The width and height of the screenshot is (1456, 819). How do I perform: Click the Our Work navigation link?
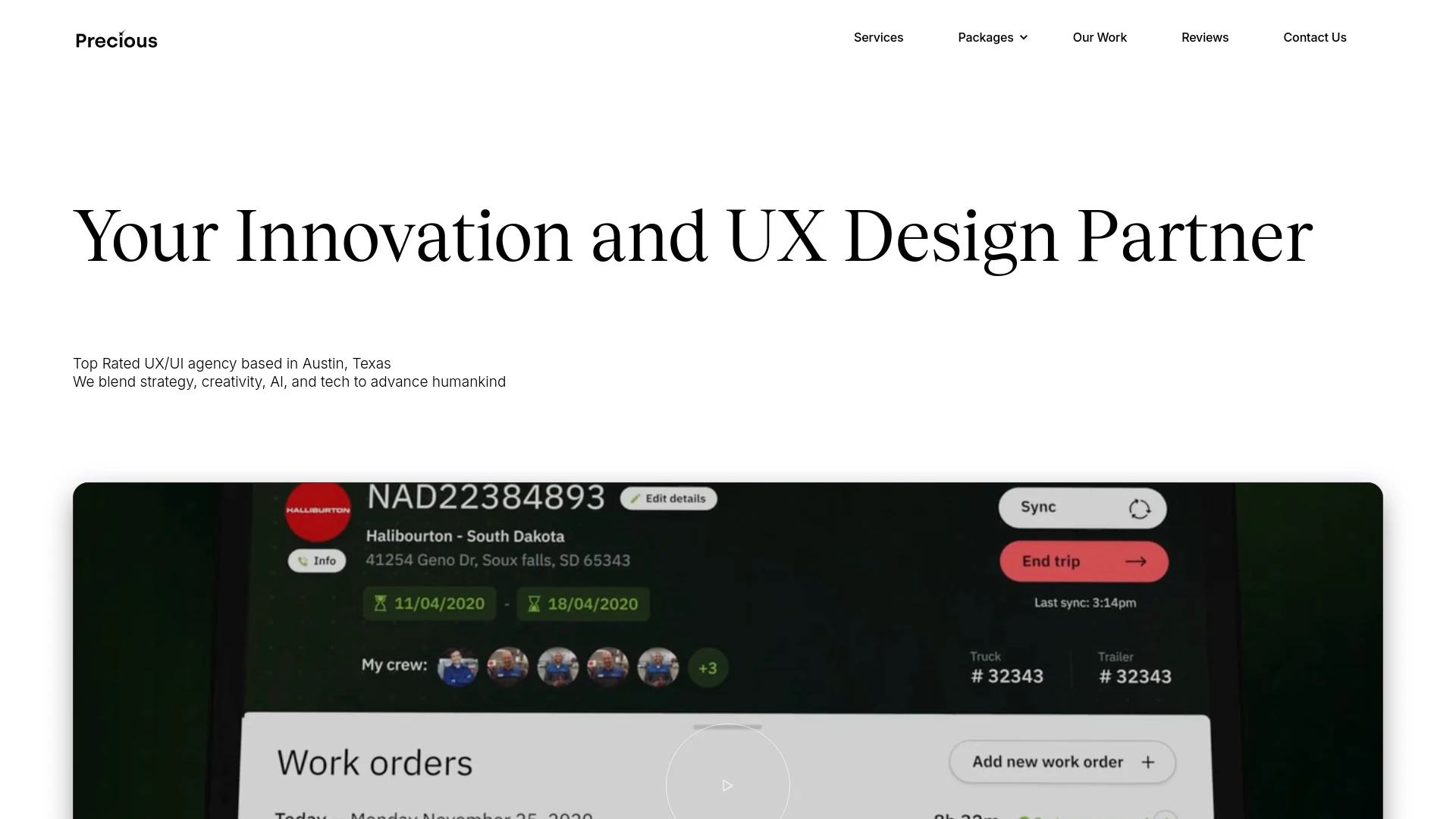click(1100, 37)
